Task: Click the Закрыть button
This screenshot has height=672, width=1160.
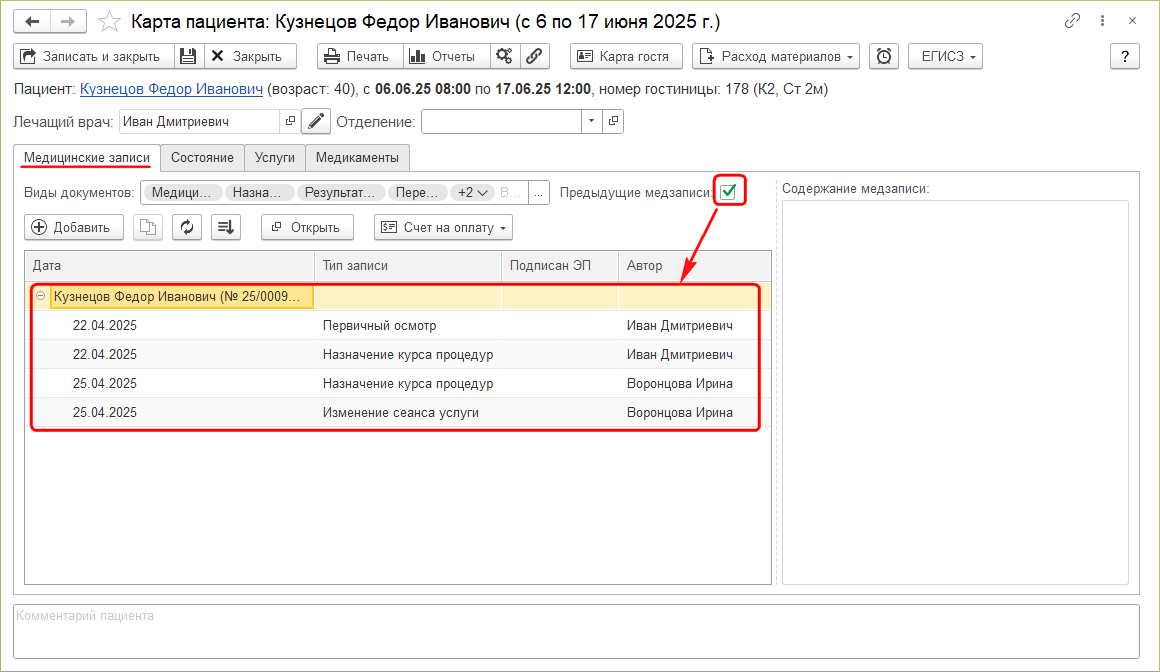Action: tap(249, 56)
